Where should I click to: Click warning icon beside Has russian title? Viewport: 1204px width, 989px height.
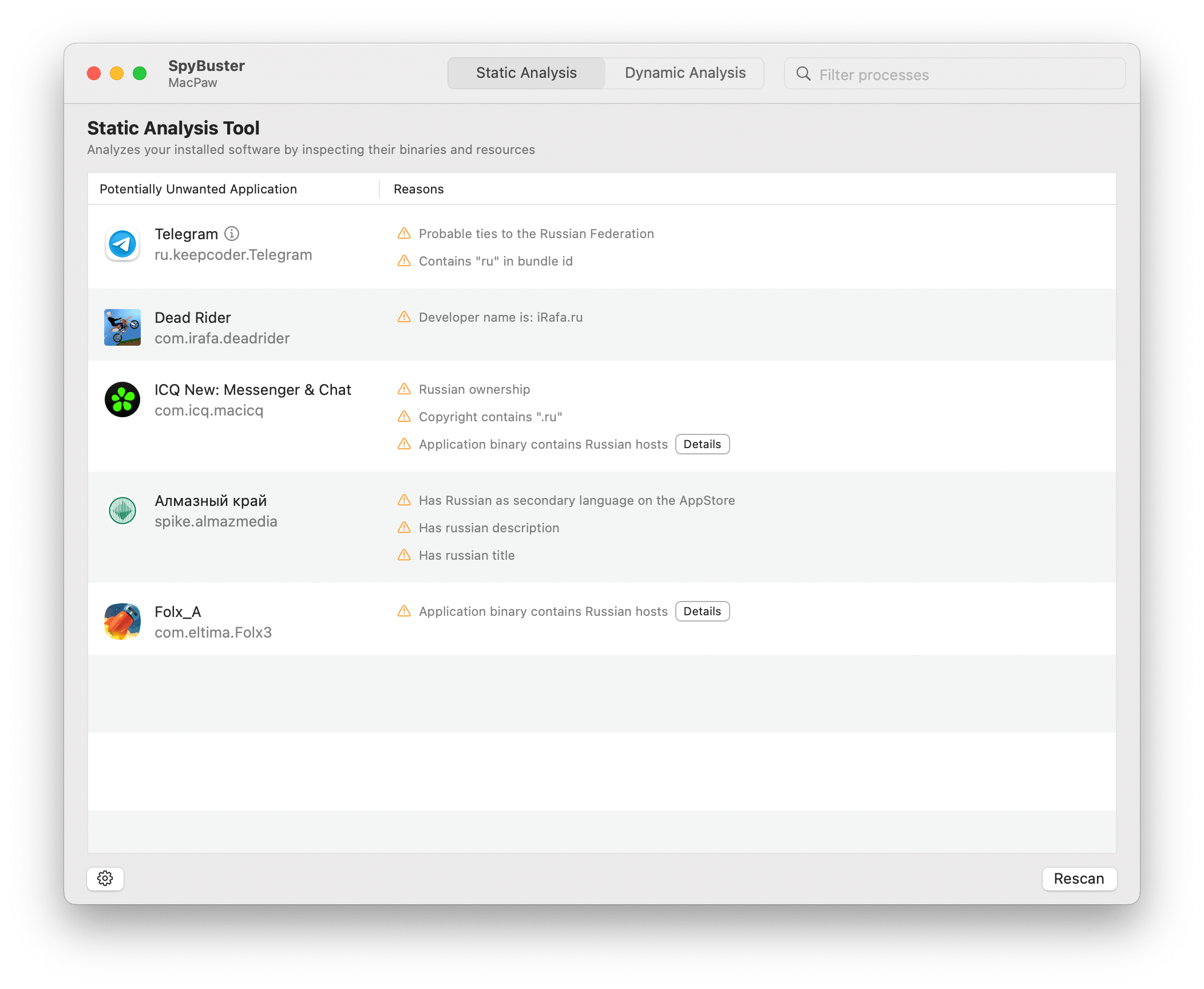tap(404, 555)
